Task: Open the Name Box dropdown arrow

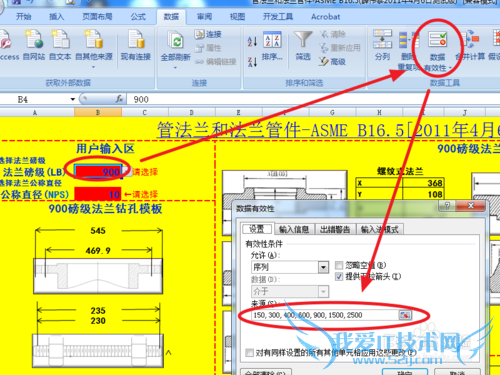Action: click(72, 99)
